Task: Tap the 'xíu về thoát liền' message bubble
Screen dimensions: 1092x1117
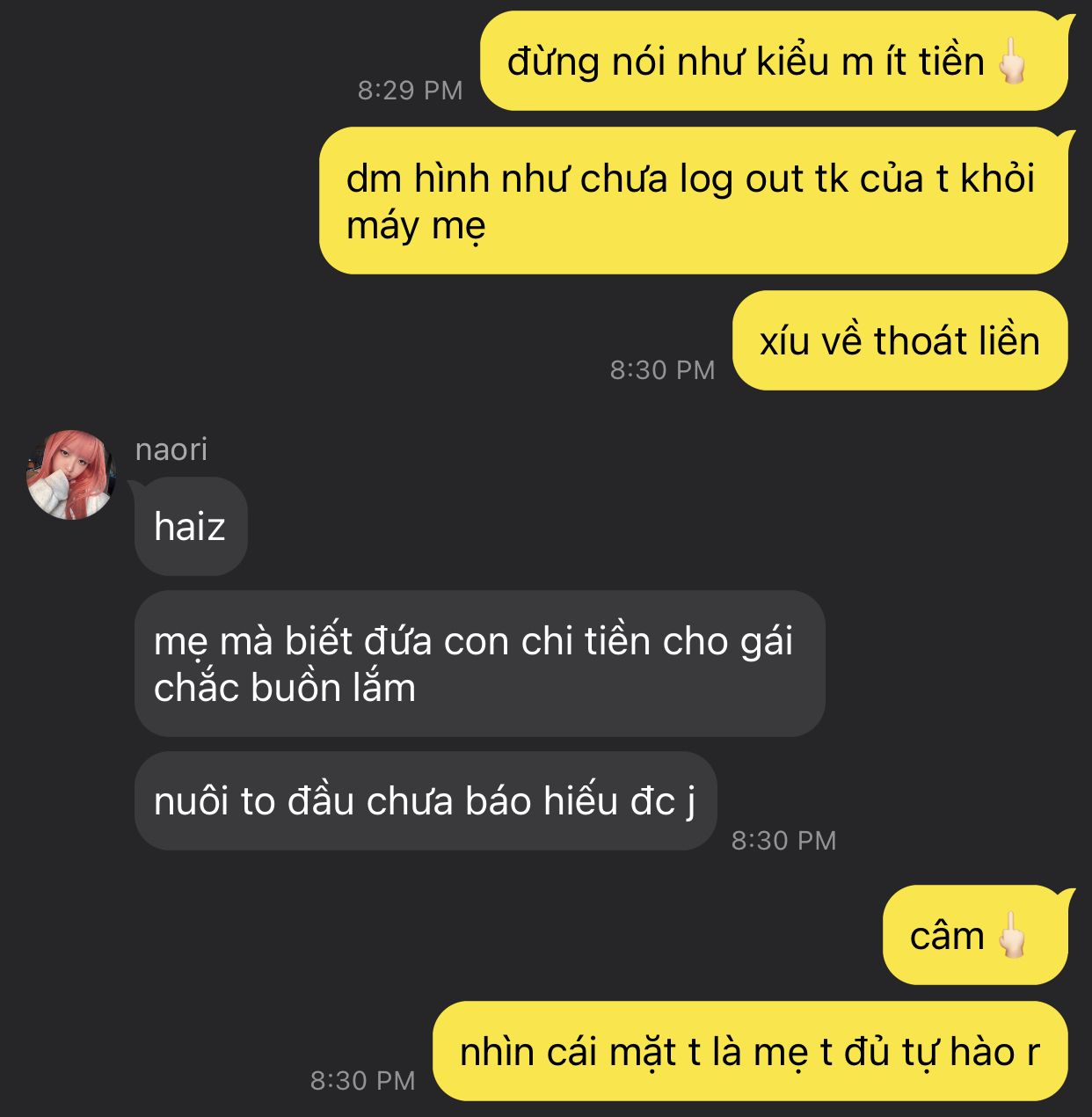Action: click(x=899, y=340)
